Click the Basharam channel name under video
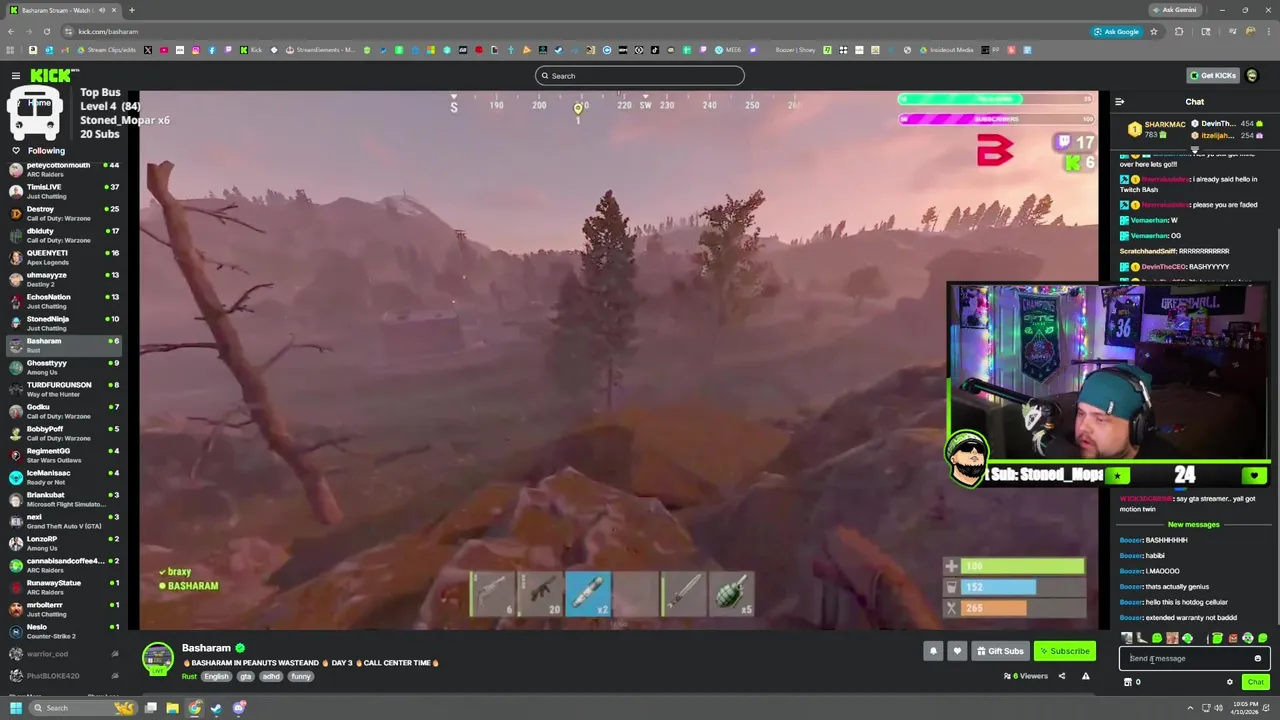 click(206, 648)
